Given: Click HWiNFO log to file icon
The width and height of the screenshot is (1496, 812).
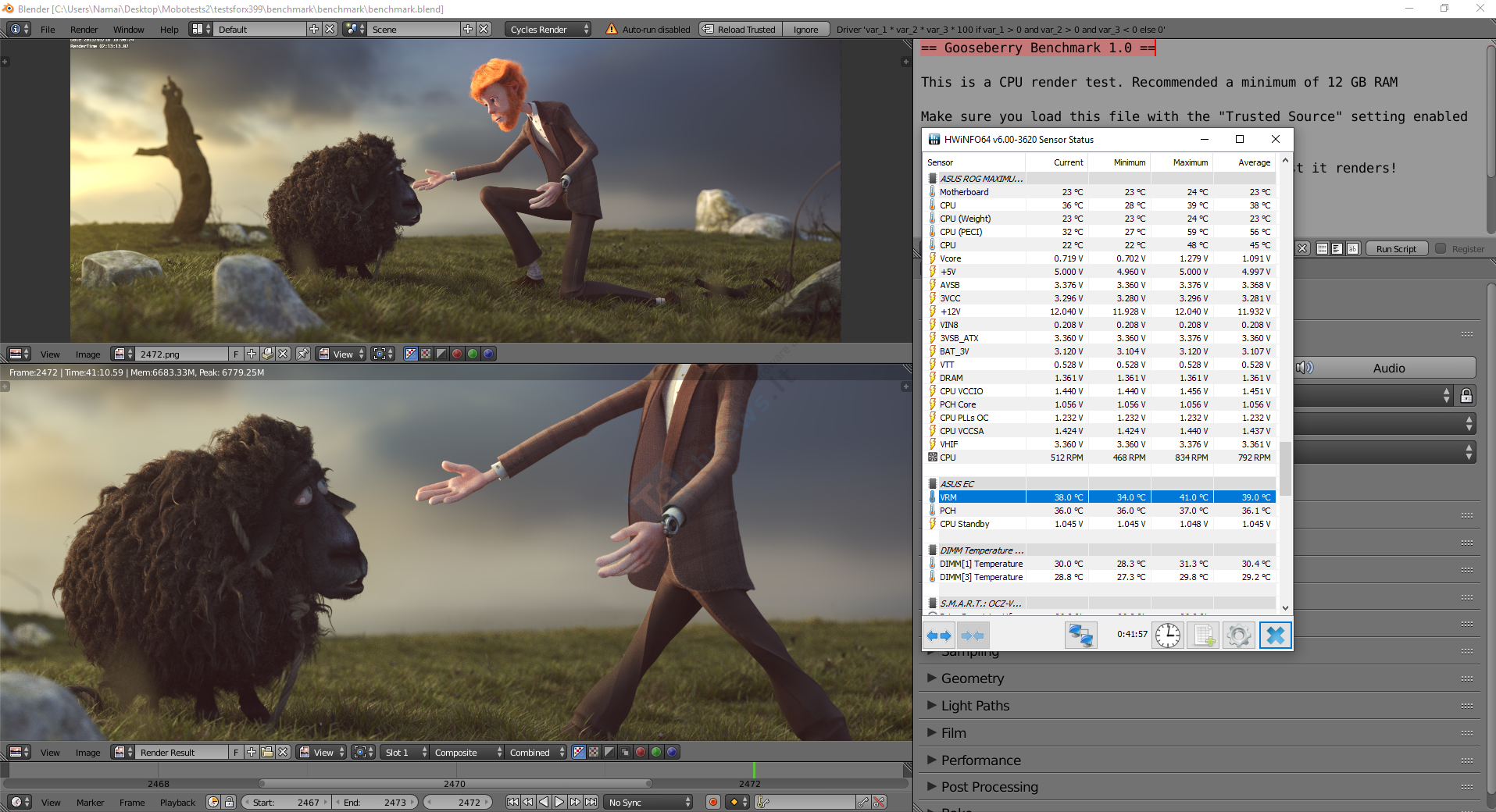Looking at the screenshot, I should pyautogui.click(x=1203, y=635).
